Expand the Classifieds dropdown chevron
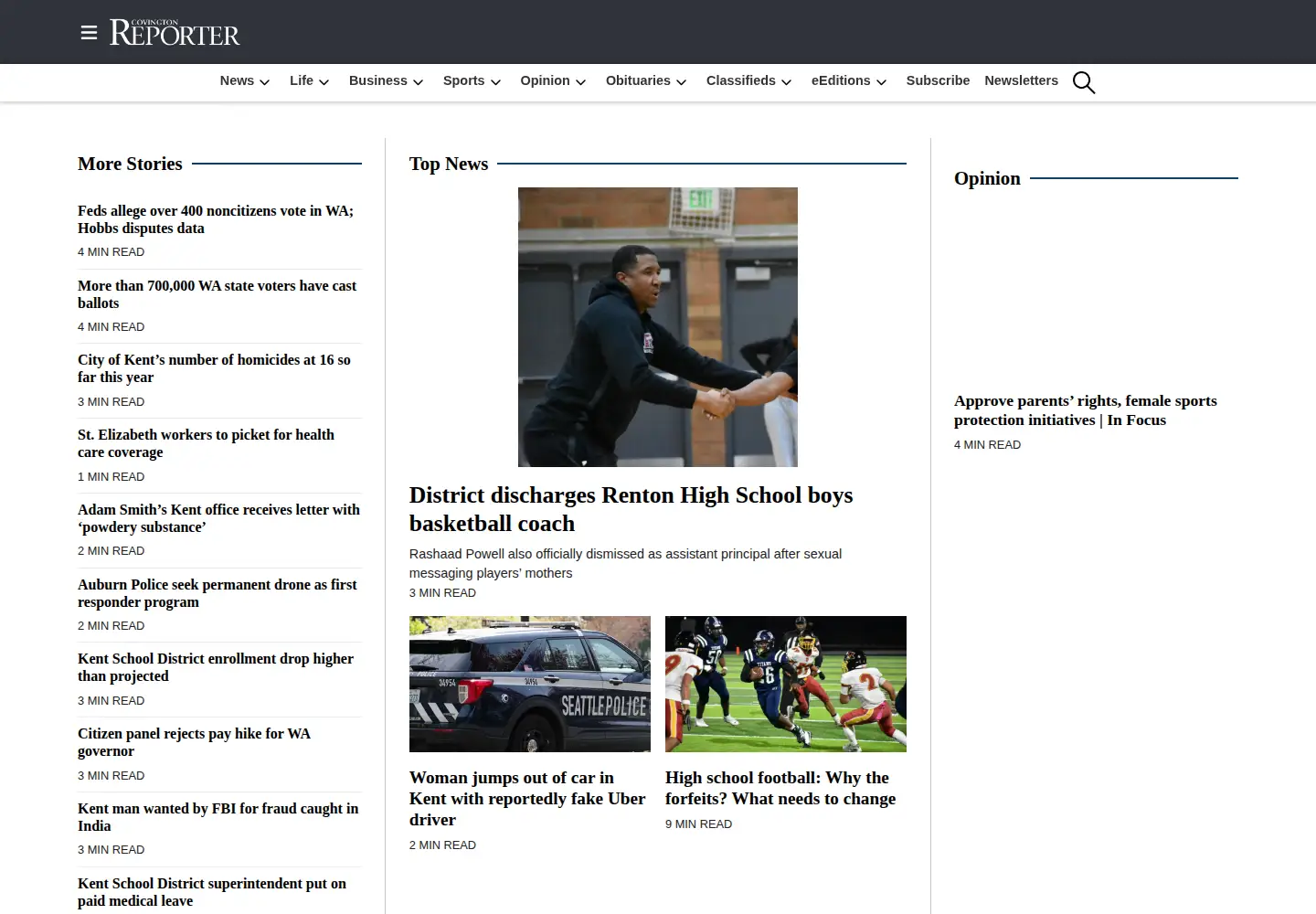Screen dimensions: 1316x914 (x=786, y=82)
